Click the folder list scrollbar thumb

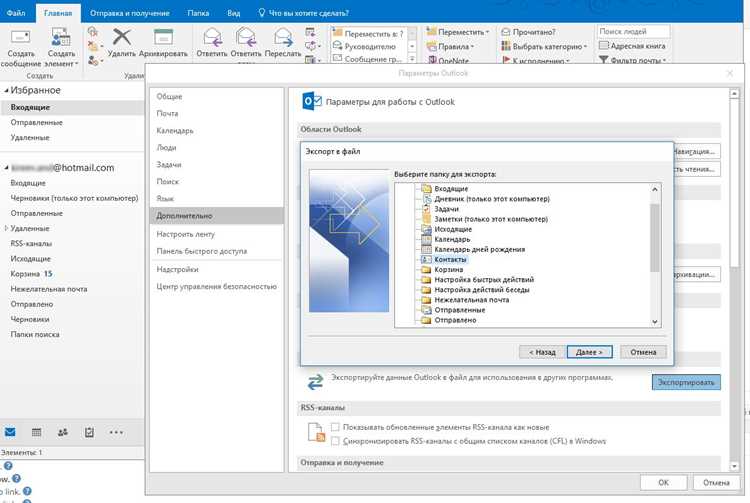pos(655,237)
